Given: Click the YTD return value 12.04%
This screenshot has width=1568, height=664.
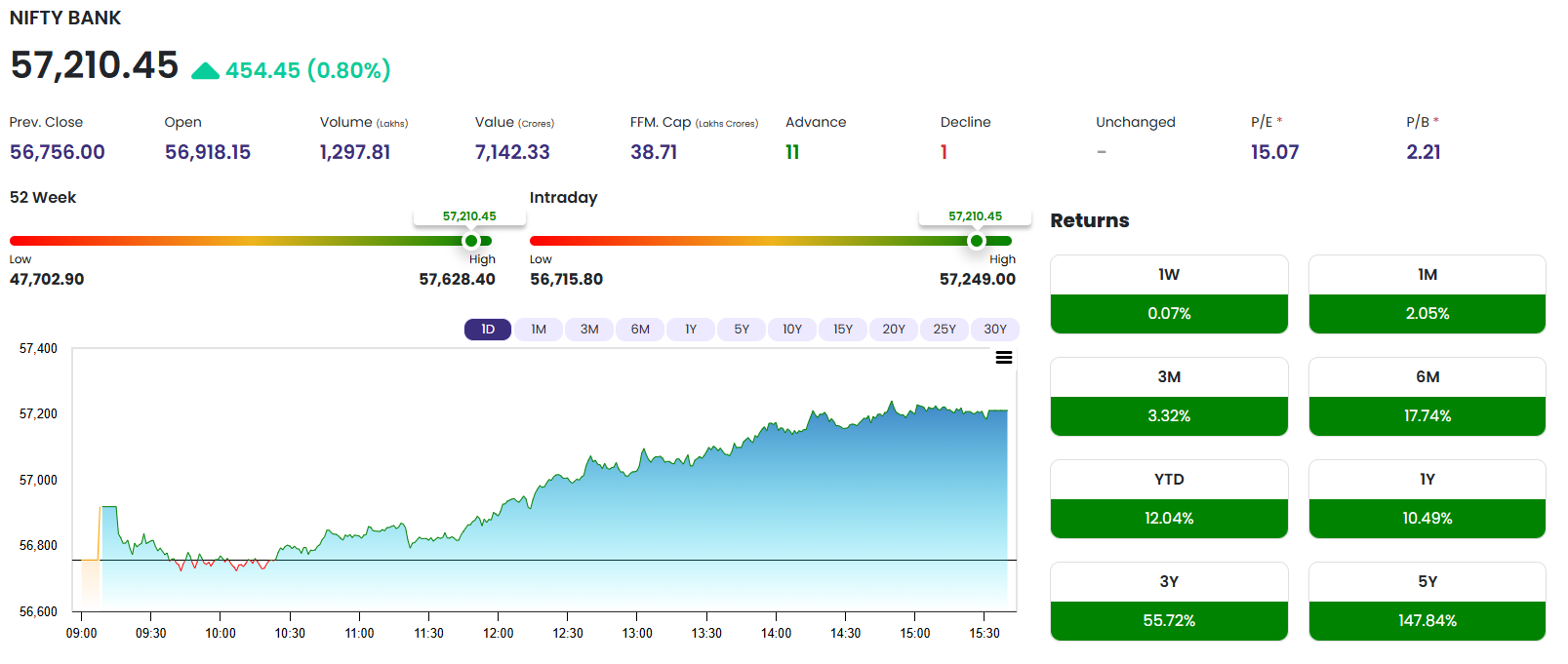Looking at the screenshot, I should click(x=1169, y=519).
